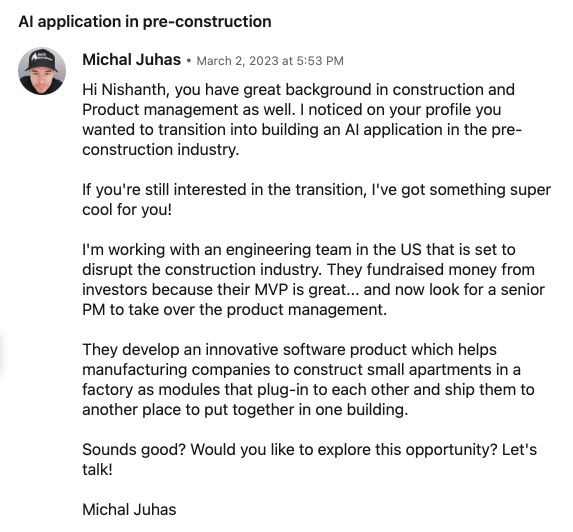Click the line "another place to put together in one building."

[245, 410]
